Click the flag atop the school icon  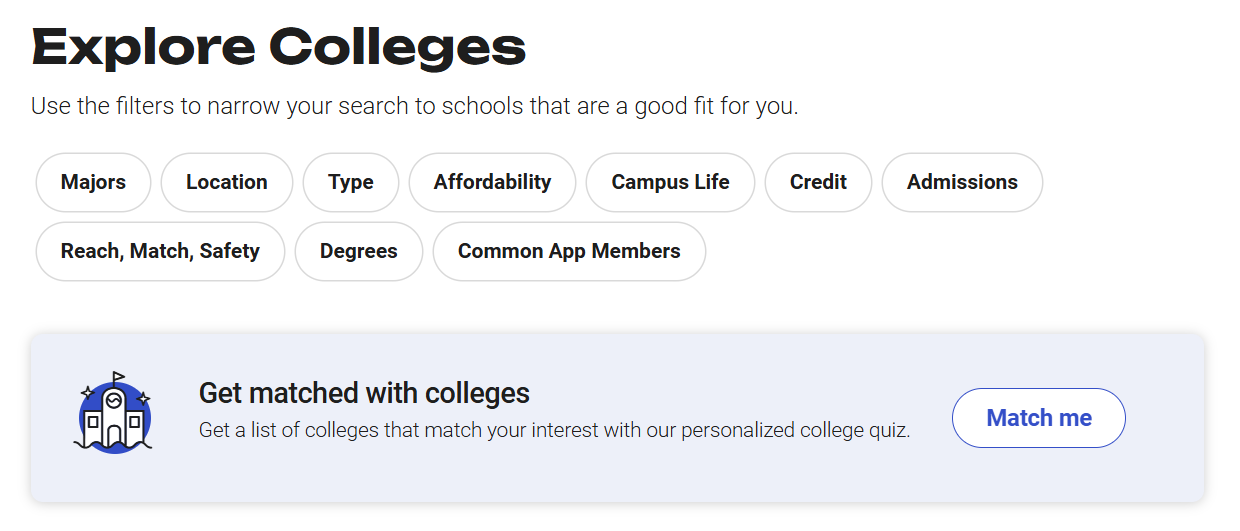pos(119,377)
